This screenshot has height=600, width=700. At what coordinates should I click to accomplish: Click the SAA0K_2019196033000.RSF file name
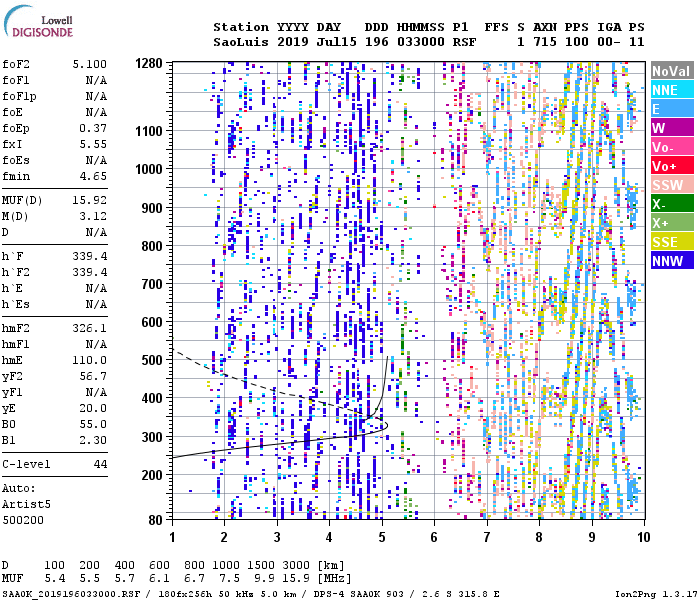(x=71, y=594)
